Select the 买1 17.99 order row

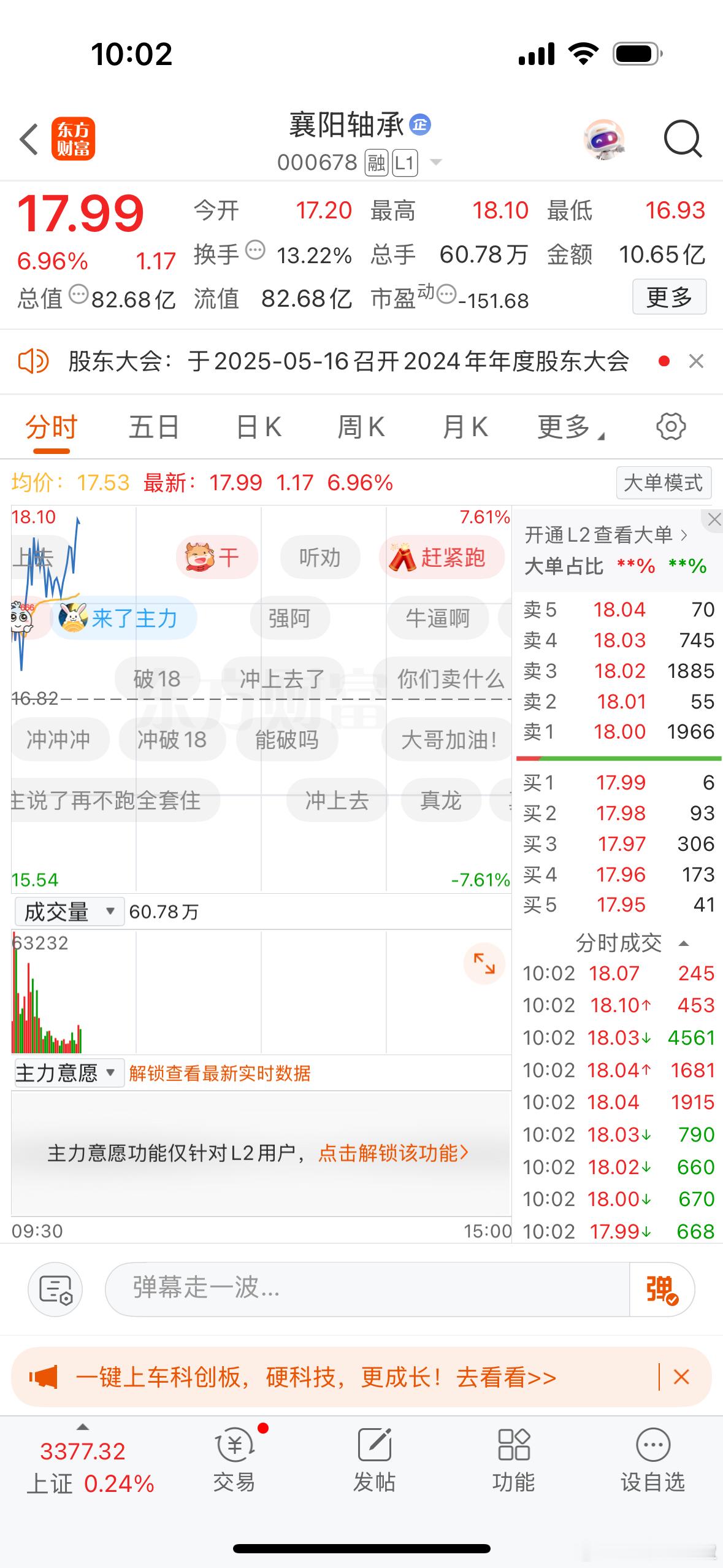(x=618, y=782)
